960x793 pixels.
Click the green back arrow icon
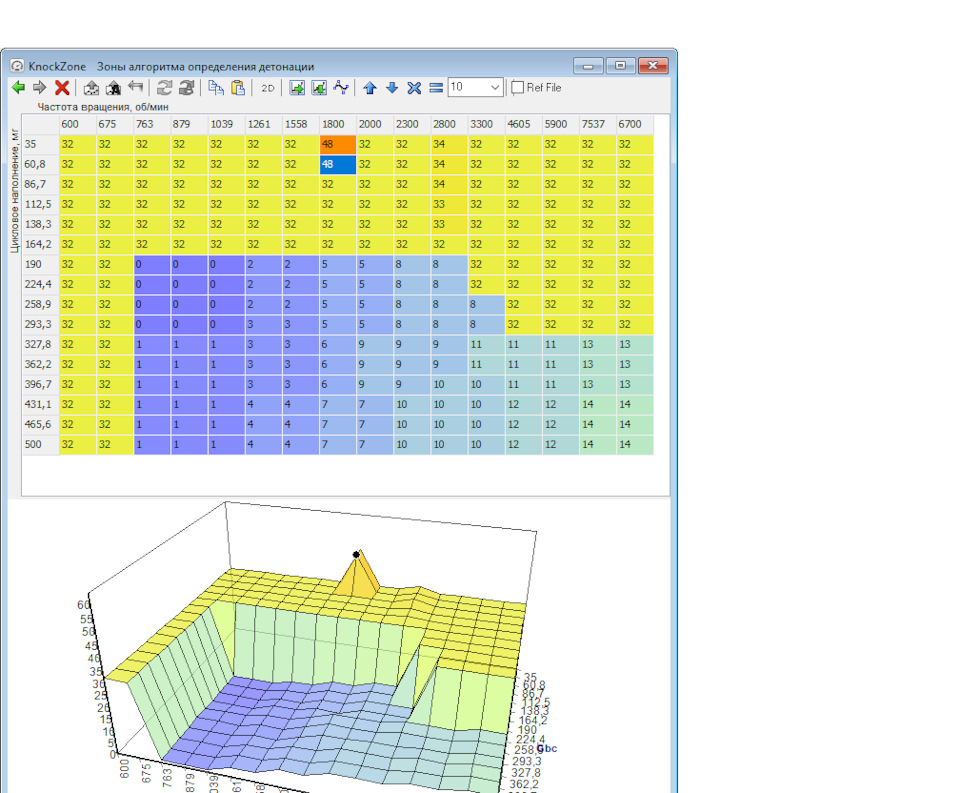pyautogui.click(x=18, y=88)
